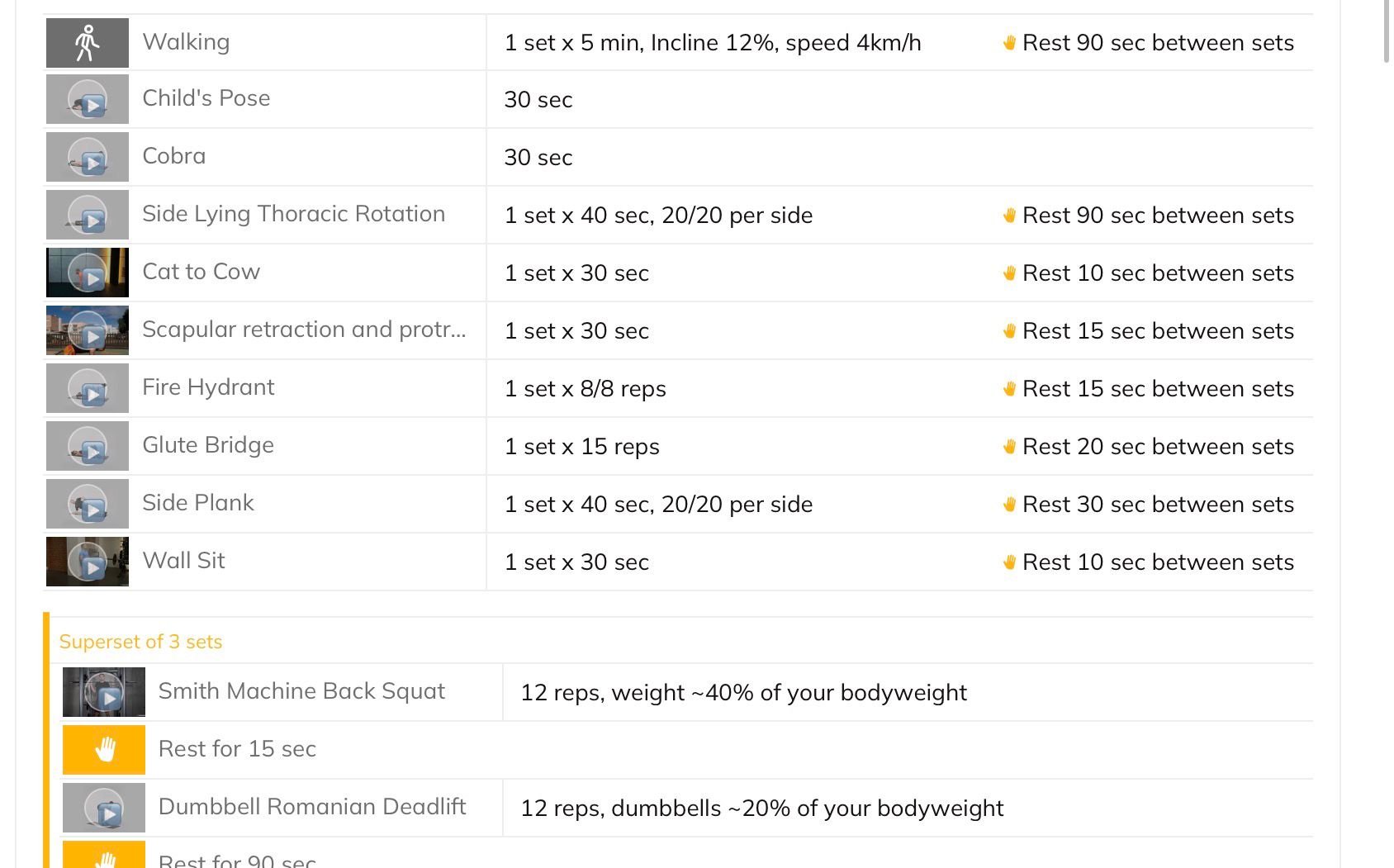Image resolution: width=1394 pixels, height=868 pixels.
Task: Select the Smith Machine Back Squat title
Action: pyautogui.click(x=301, y=691)
